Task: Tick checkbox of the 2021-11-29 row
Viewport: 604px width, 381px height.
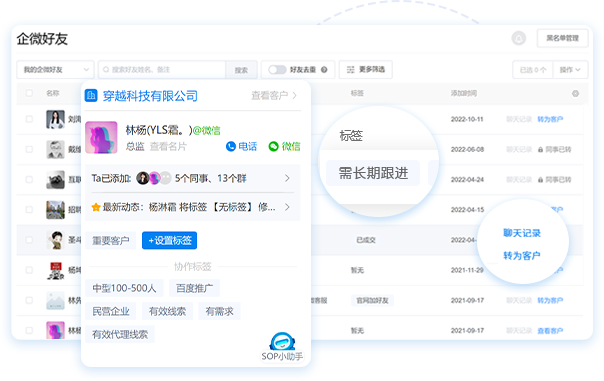Action: 29,270
